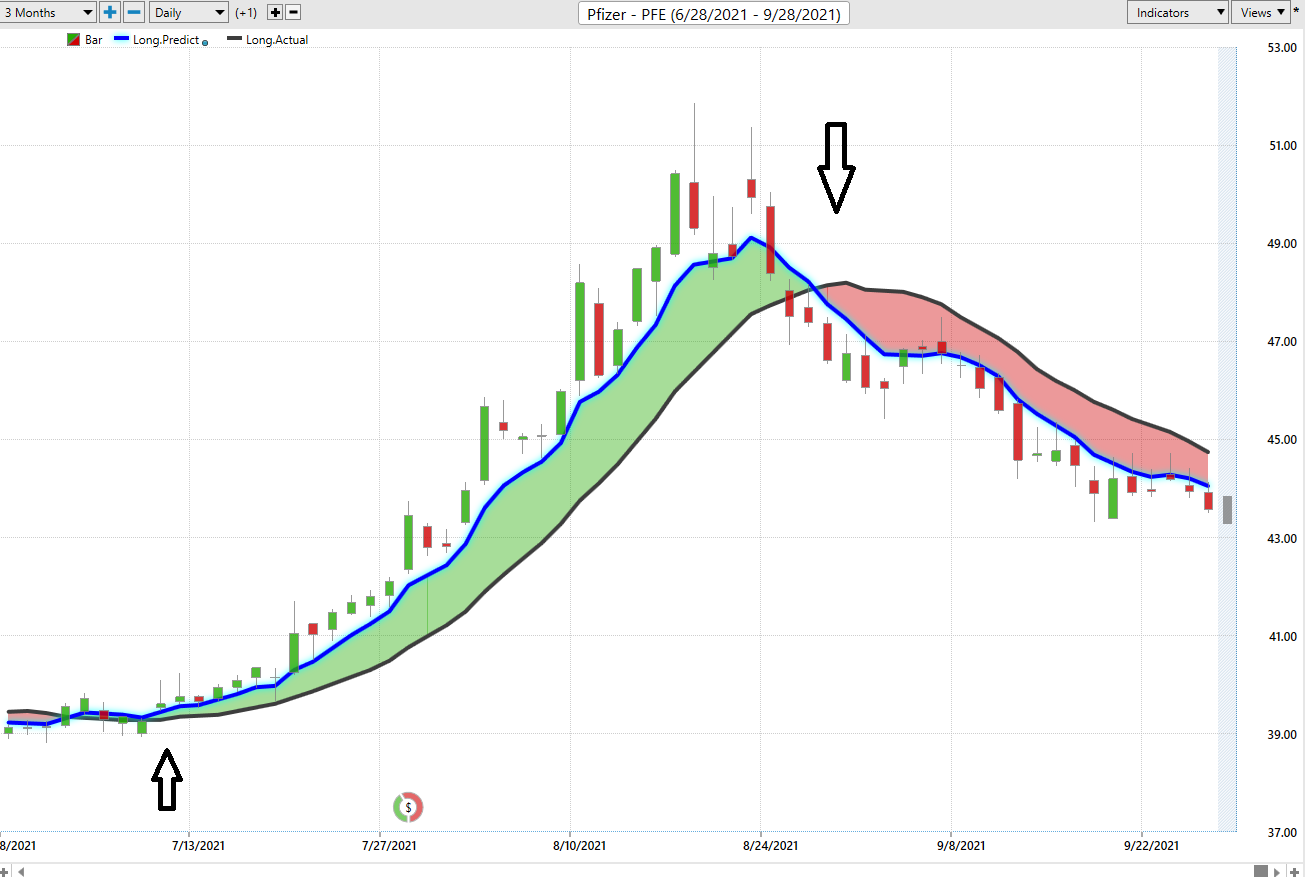The width and height of the screenshot is (1305, 877).
Task: Click the black minus forecast decrement button
Action: click(x=293, y=13)
